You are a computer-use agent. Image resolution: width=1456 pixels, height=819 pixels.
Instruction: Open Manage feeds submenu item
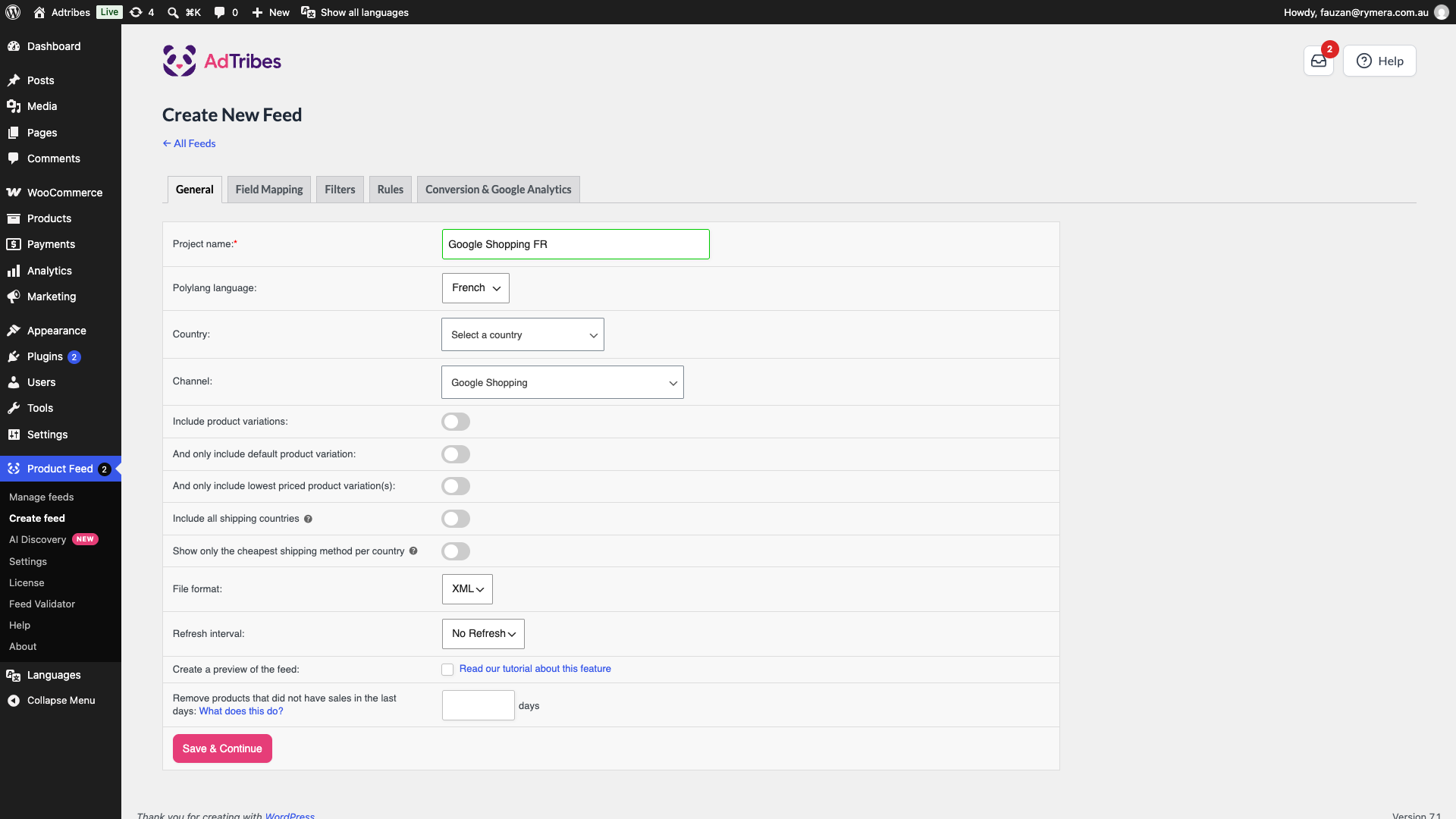point(42,497)
